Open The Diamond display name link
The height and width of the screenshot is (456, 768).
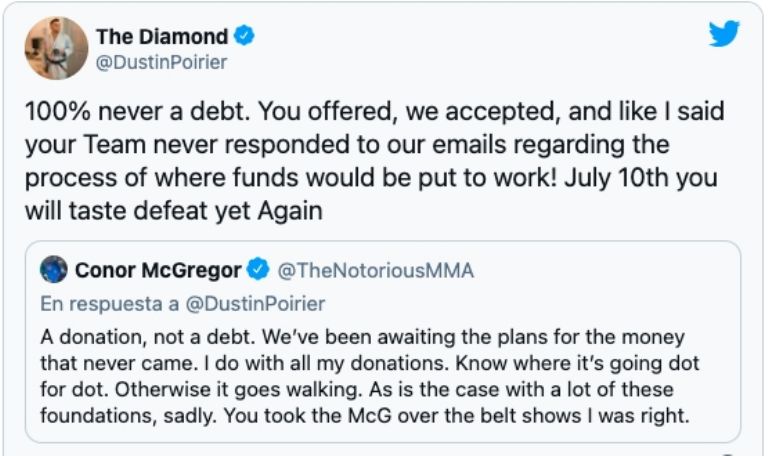tap(162, 37)
